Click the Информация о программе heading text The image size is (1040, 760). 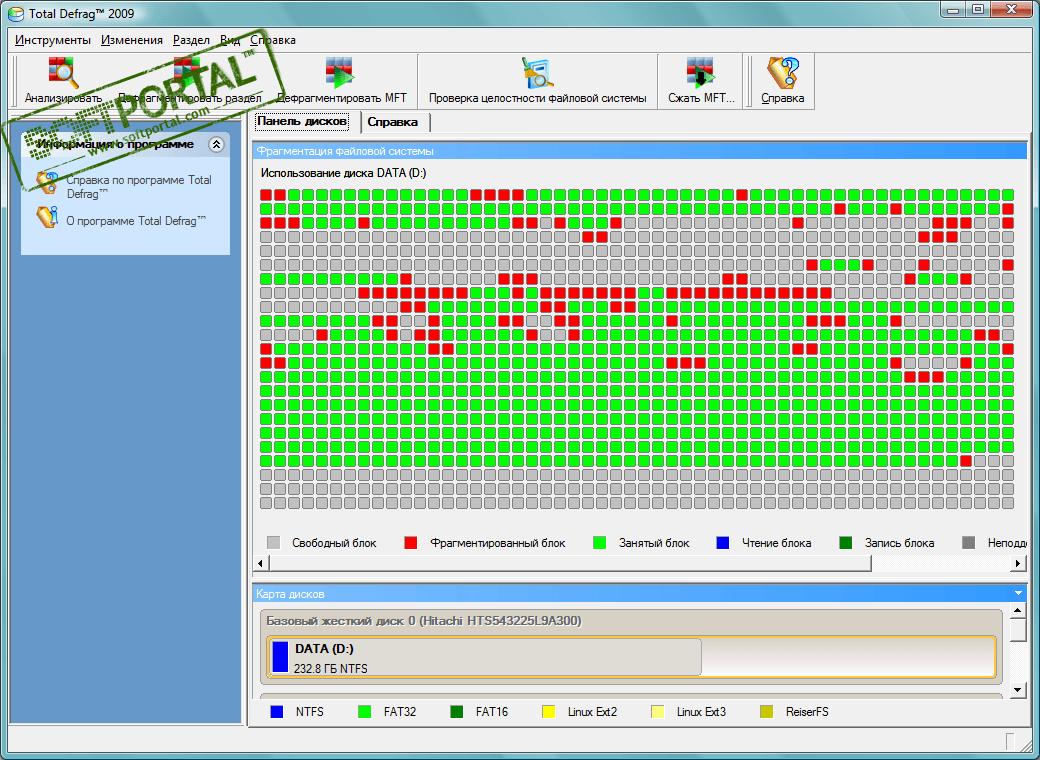pyautogui.click(x=115, y=144)
